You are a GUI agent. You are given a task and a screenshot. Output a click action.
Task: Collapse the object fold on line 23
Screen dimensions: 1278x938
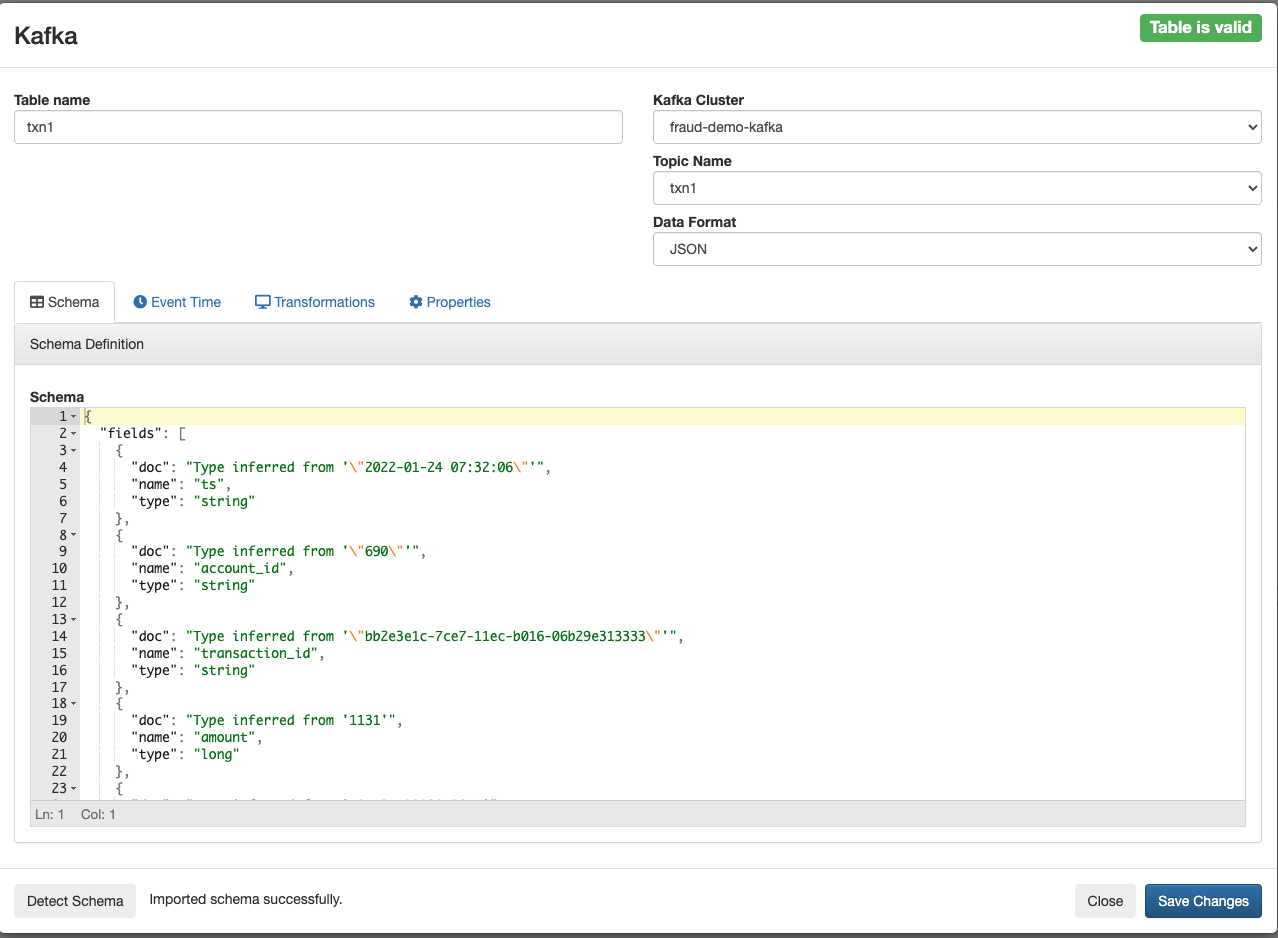pos(74,788)
